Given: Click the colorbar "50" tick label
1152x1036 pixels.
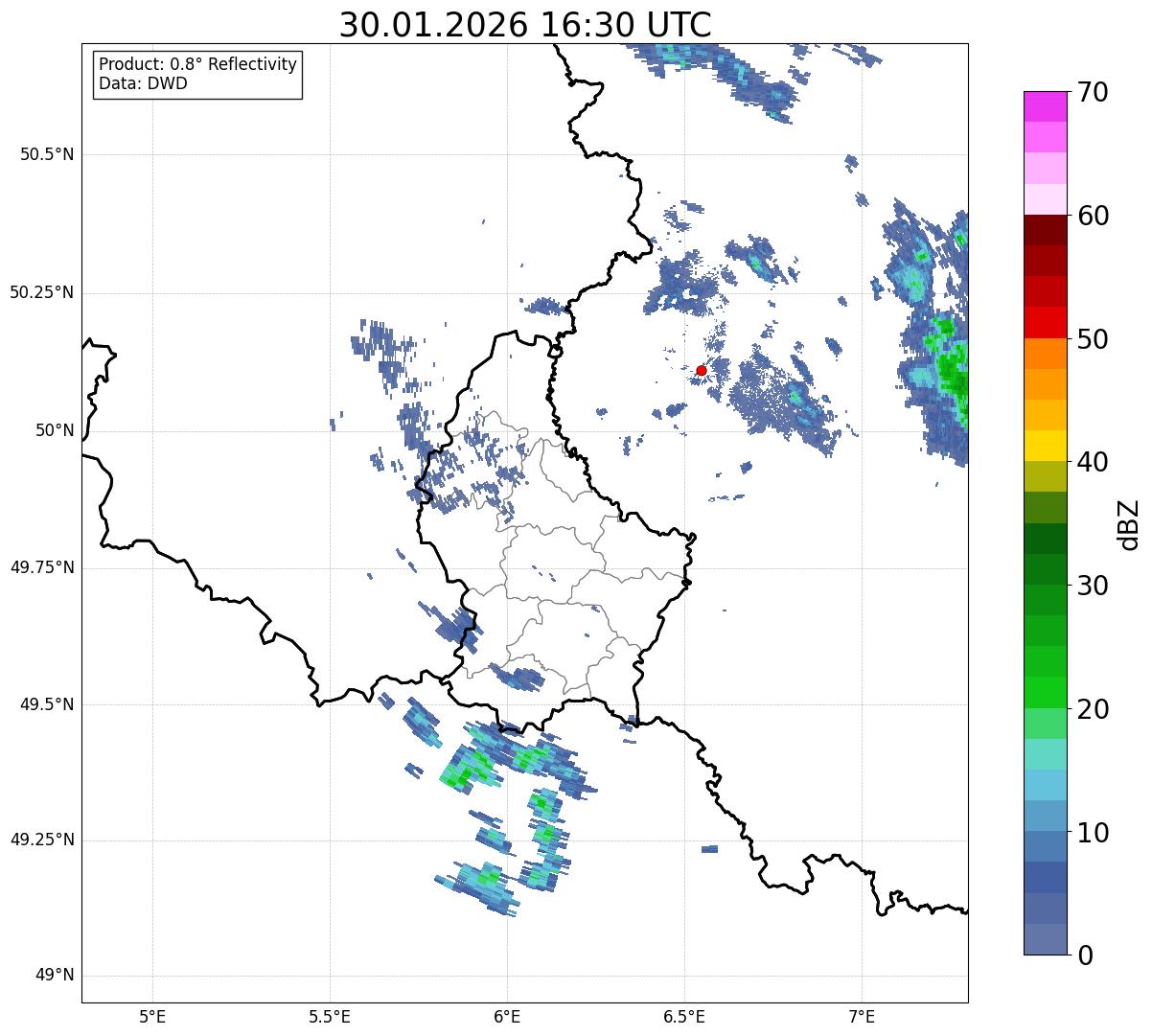Looking at the screenshot, I should (x=1093, y=339).
